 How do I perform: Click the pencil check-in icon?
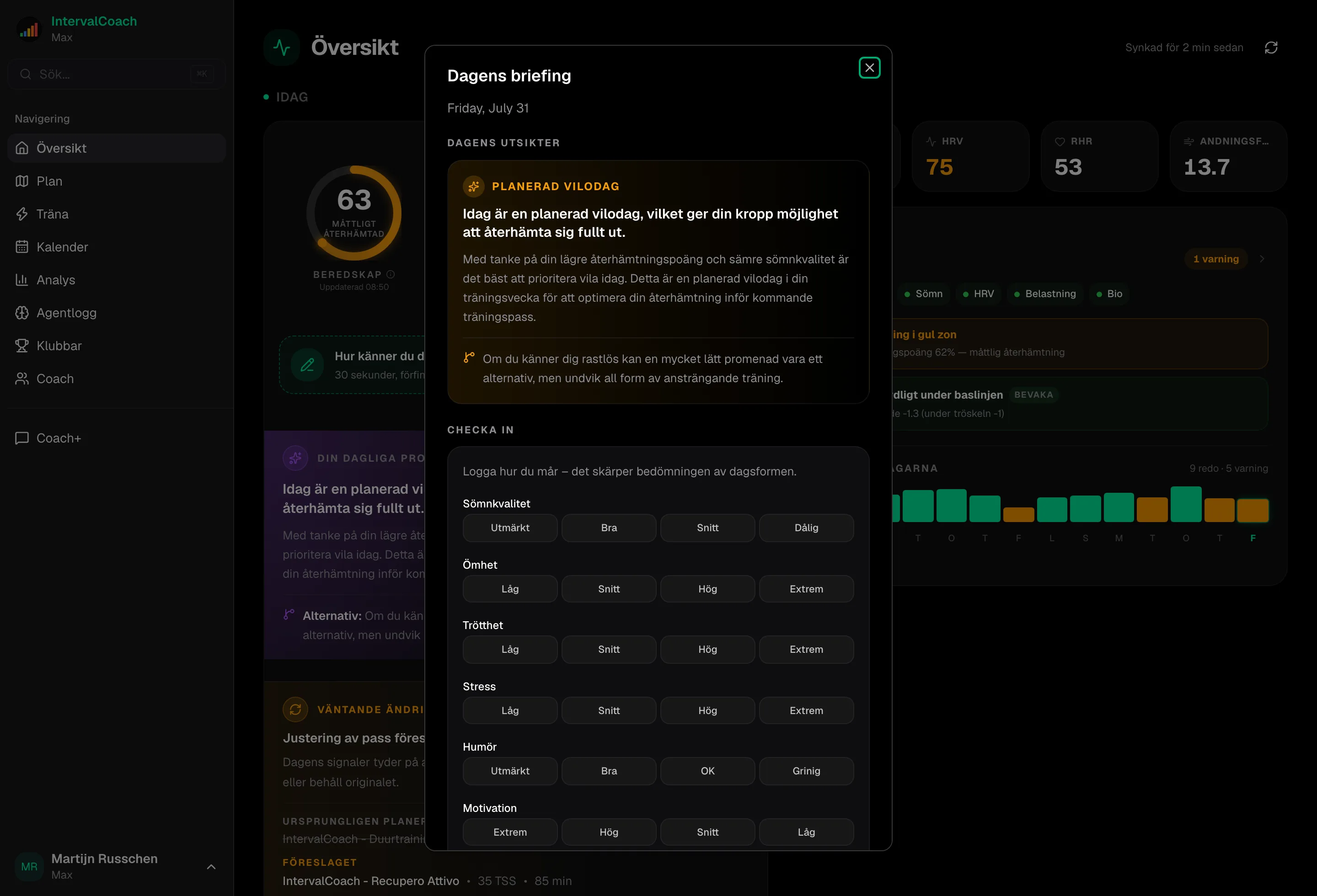(307, 365)
